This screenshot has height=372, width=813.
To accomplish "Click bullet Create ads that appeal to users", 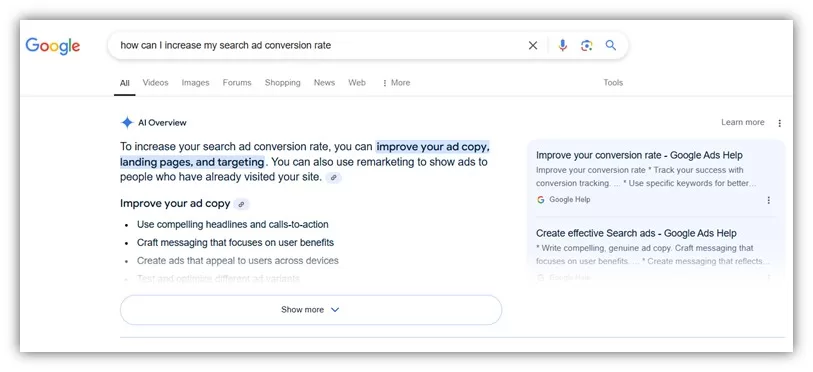I will coord(237,260).
